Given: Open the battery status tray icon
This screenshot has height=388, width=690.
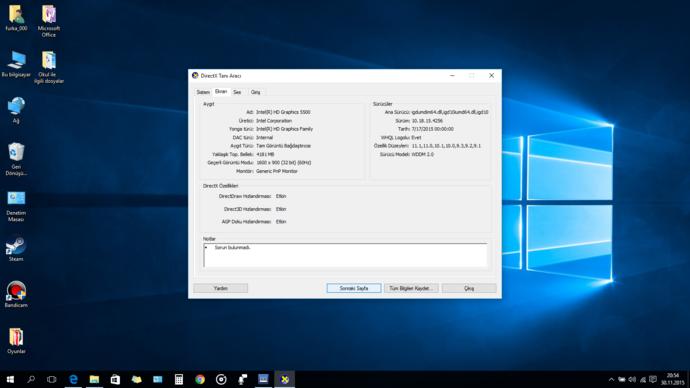Looking at the screenshot, I should pos(622,379).
